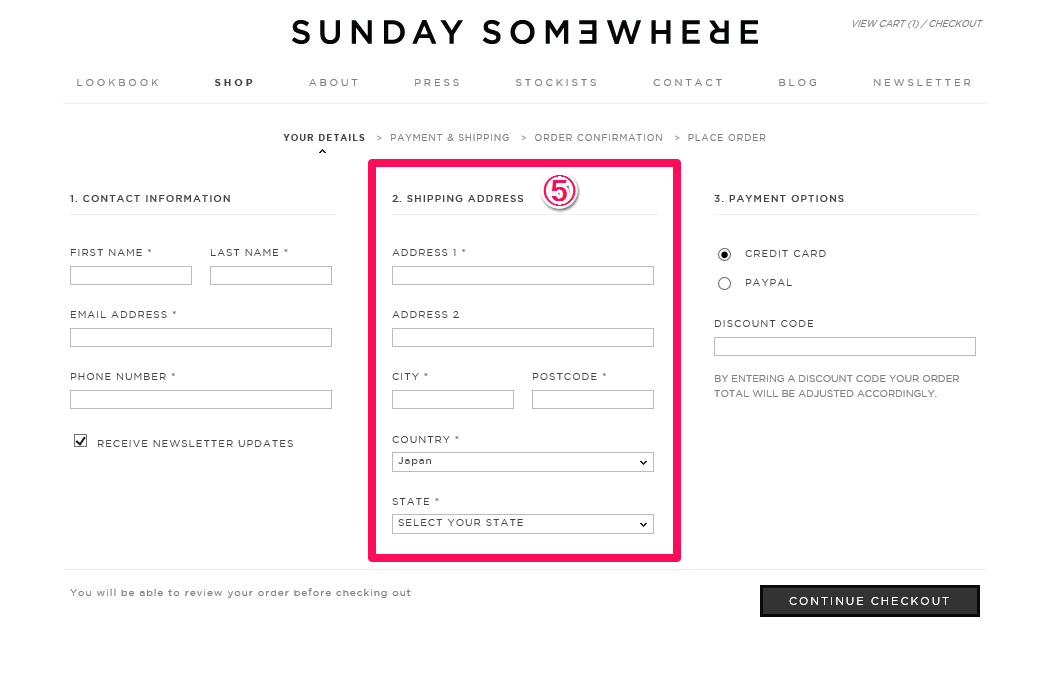Open View Cart / Checkout link
Screen dimensions: 1047x675
click(916, 23)
